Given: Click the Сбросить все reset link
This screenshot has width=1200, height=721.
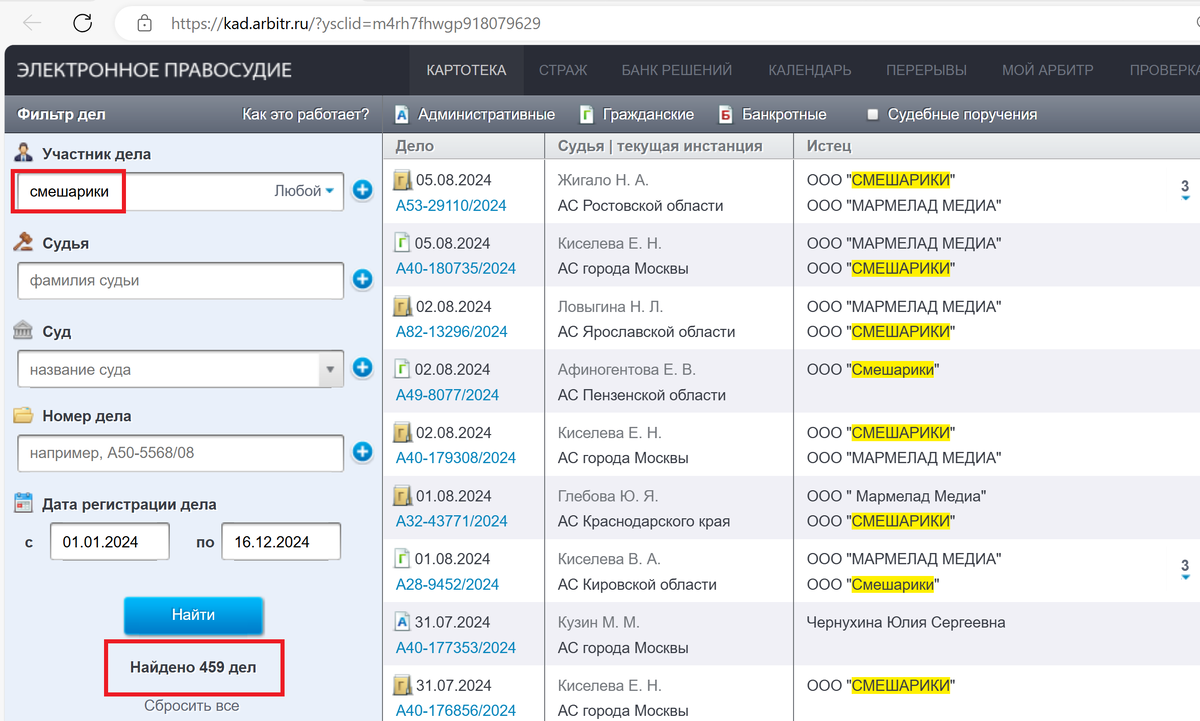Looking at the screenshot, I should 192,705.
